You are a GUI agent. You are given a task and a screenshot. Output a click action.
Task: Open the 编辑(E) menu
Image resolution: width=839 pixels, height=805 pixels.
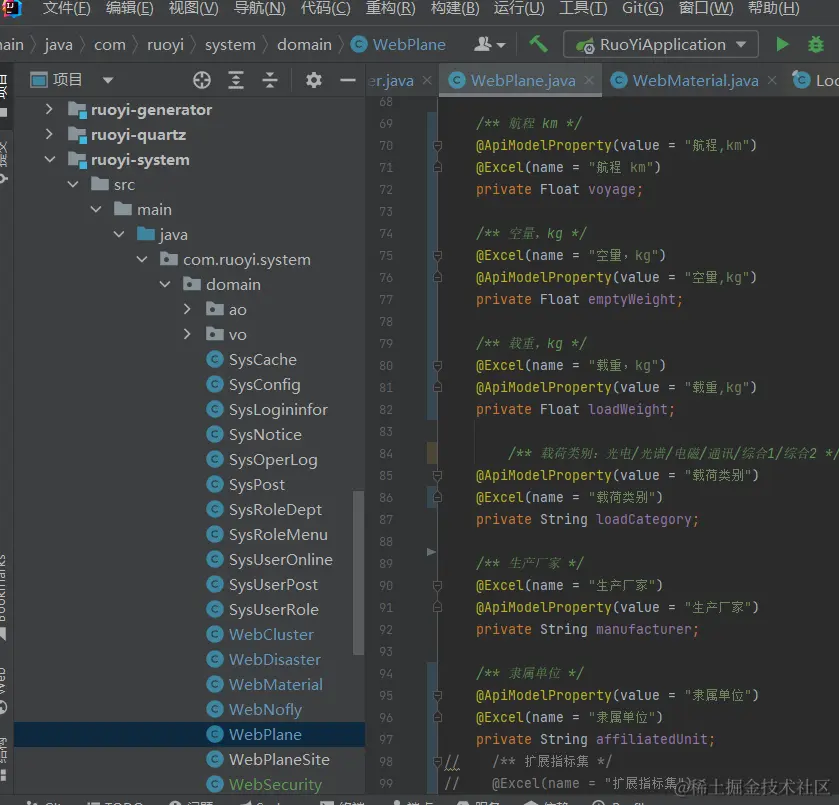click(x=129, y=8)
